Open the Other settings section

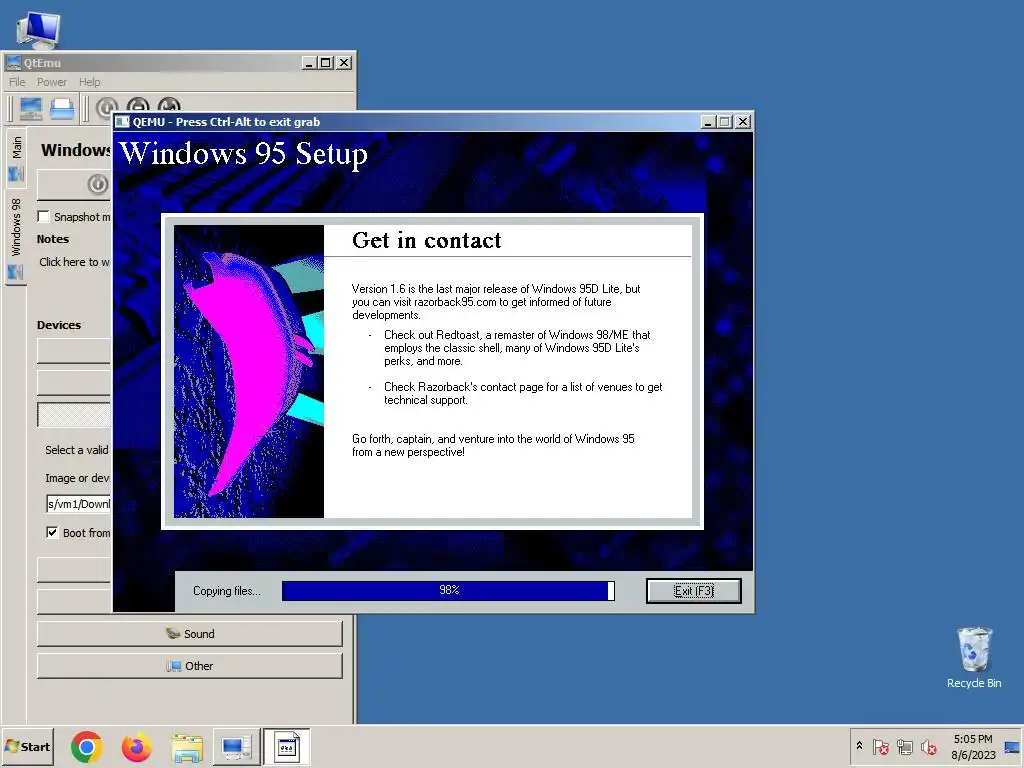pyautogui.click(x=189, y=665)
